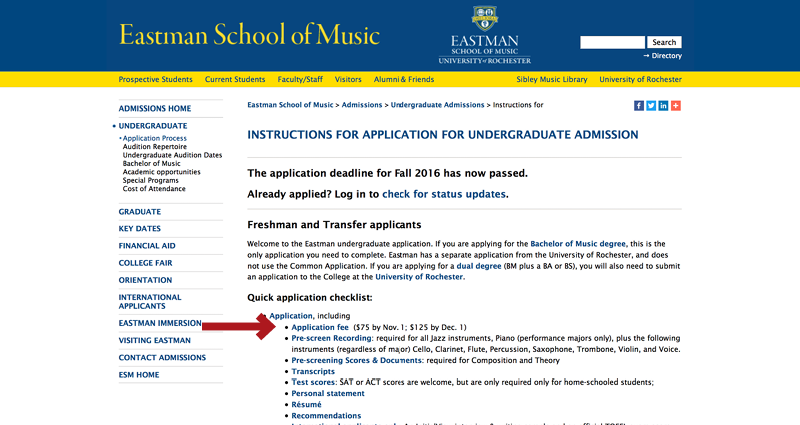Screen dimensions: 800x425
Task: Open Visitors menu
Action: [348, 80]
